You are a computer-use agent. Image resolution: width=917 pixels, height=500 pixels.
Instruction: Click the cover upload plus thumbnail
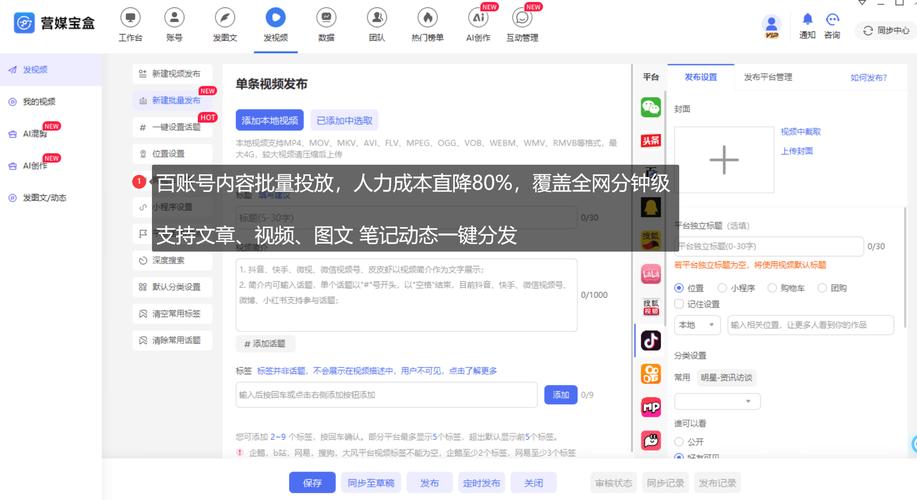723,160
